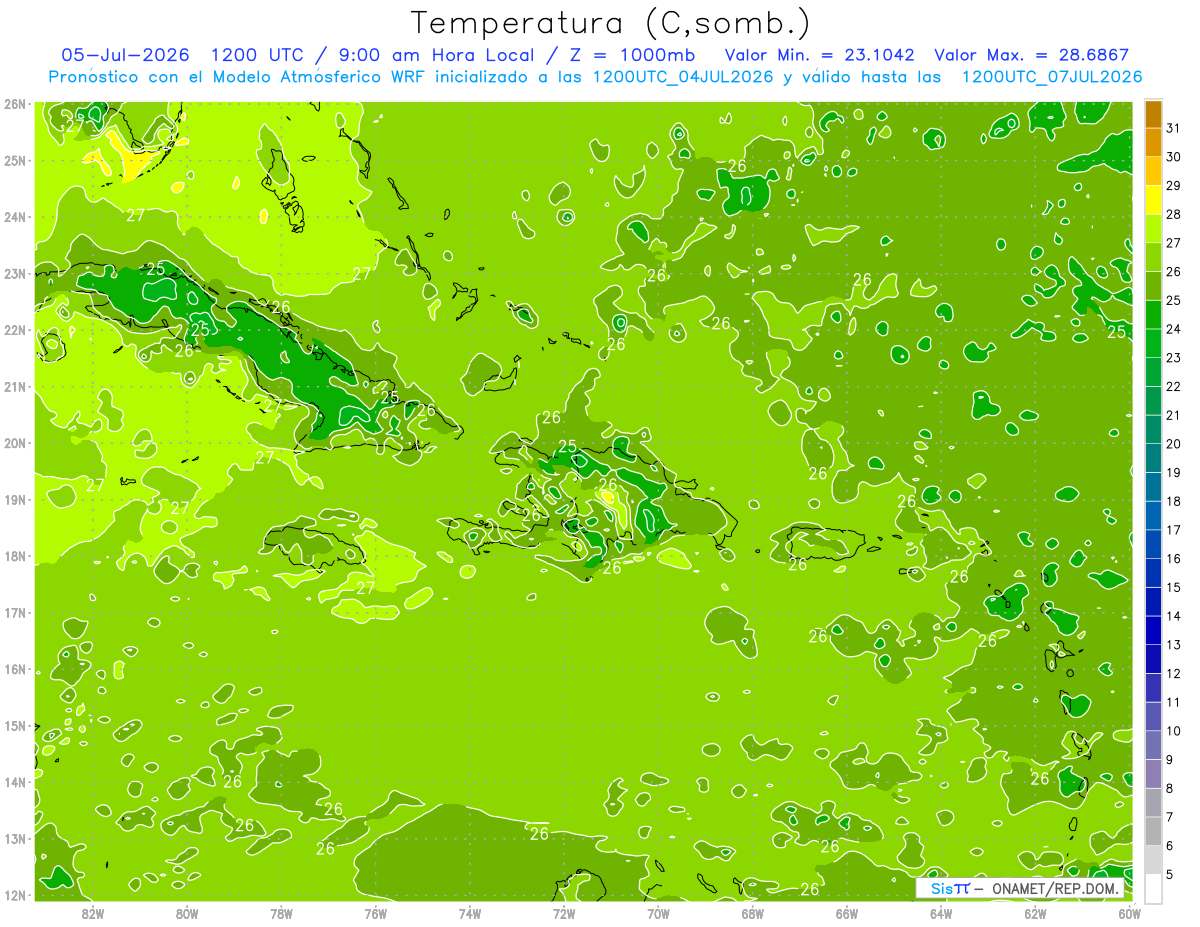The image size is (1200, 927).
Task: Click longitude axis label "68W"
Action: (752, 913)
